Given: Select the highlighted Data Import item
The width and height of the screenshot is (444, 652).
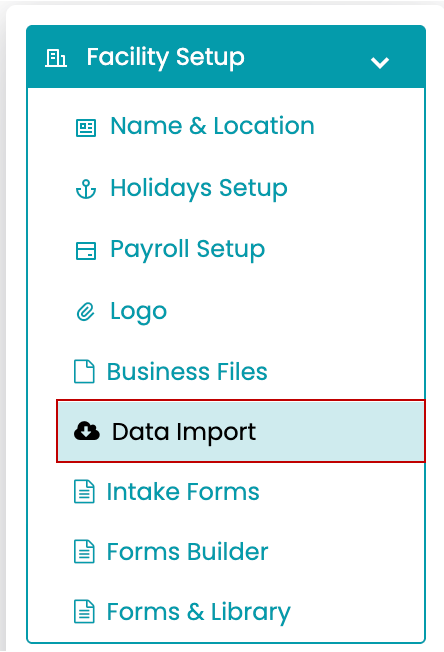Looking at the screenshot, I should pos(241,431).
